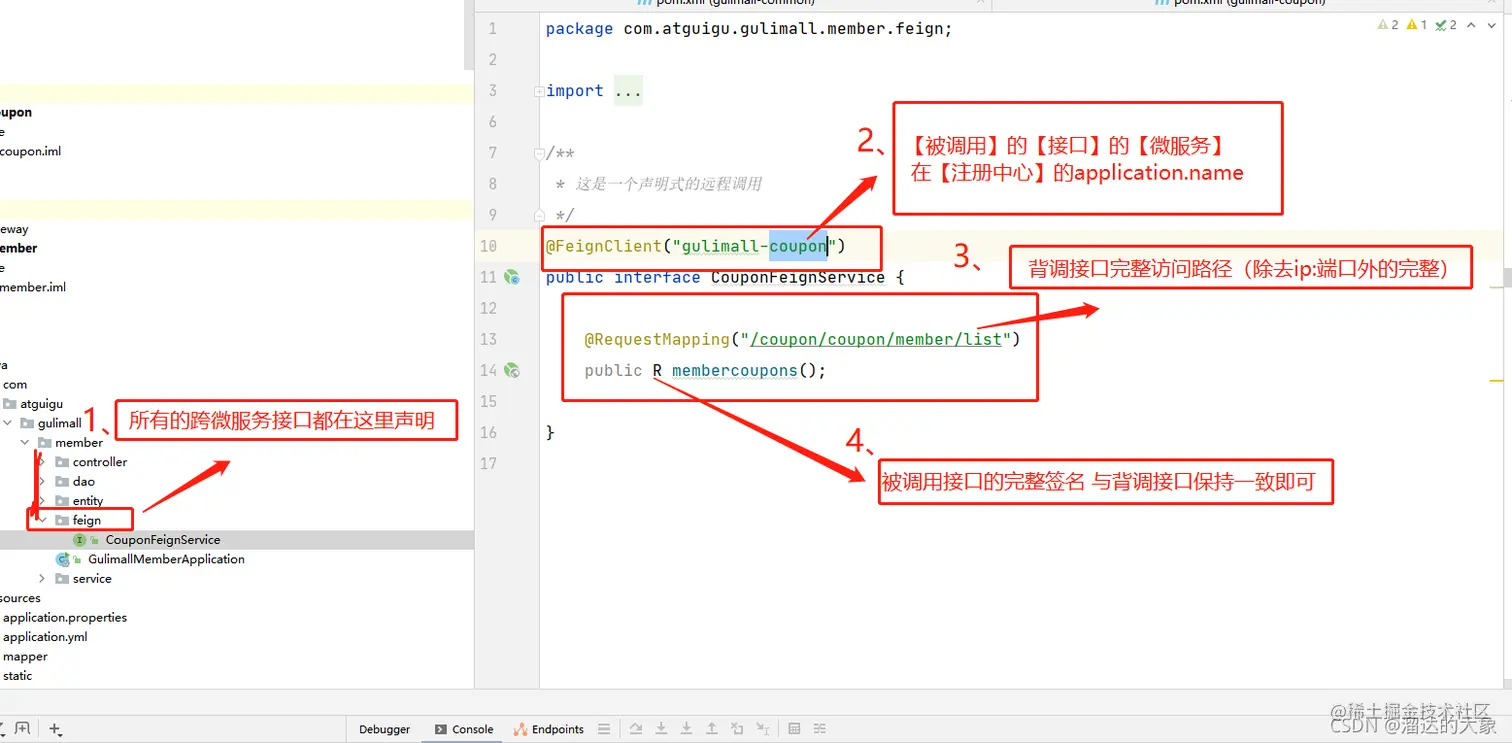Click line number 16 in the gutter
1512x743 pixels.
[x=488, y=432]
